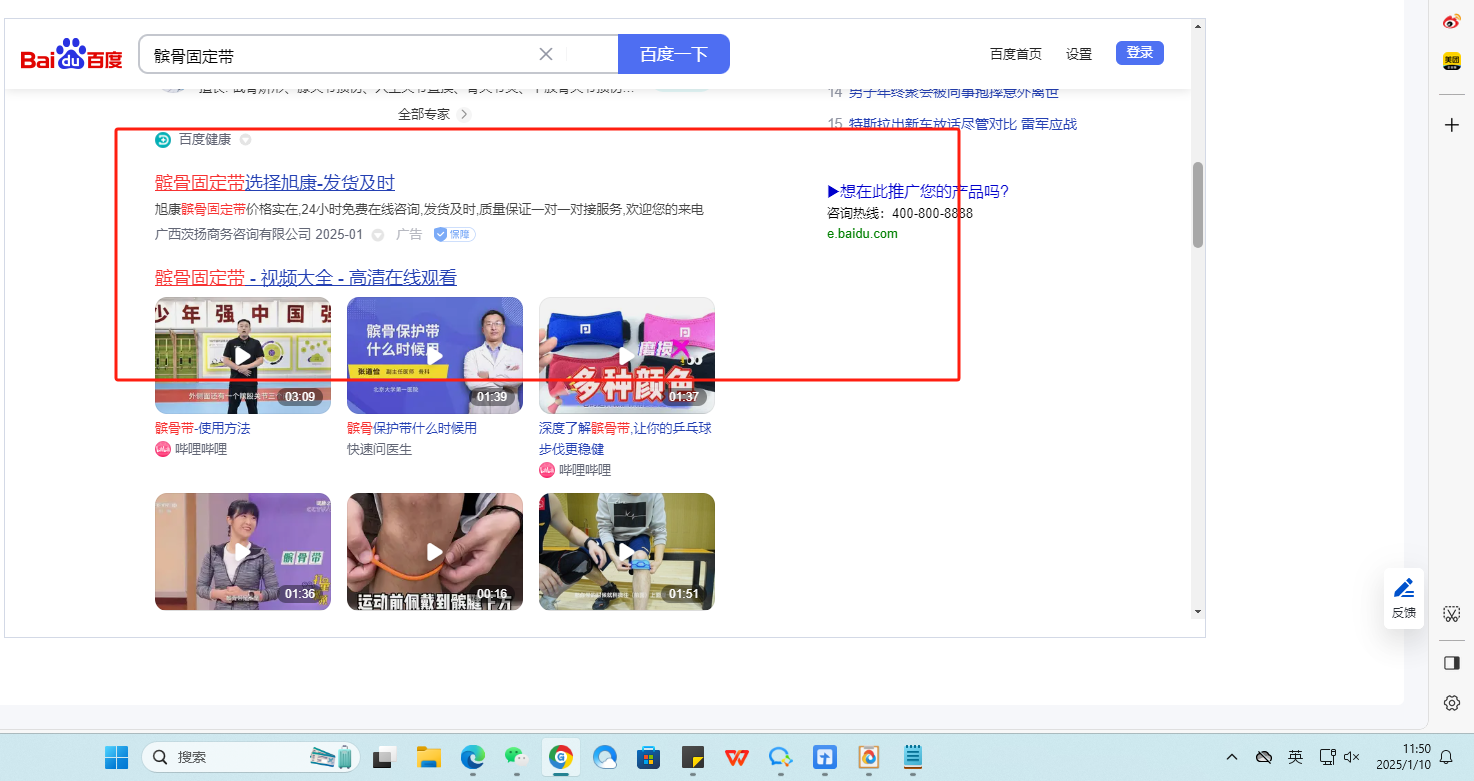Open WPS Office from the taskbar
This screenshot has height=781, width=1474.
click(737, 757)
